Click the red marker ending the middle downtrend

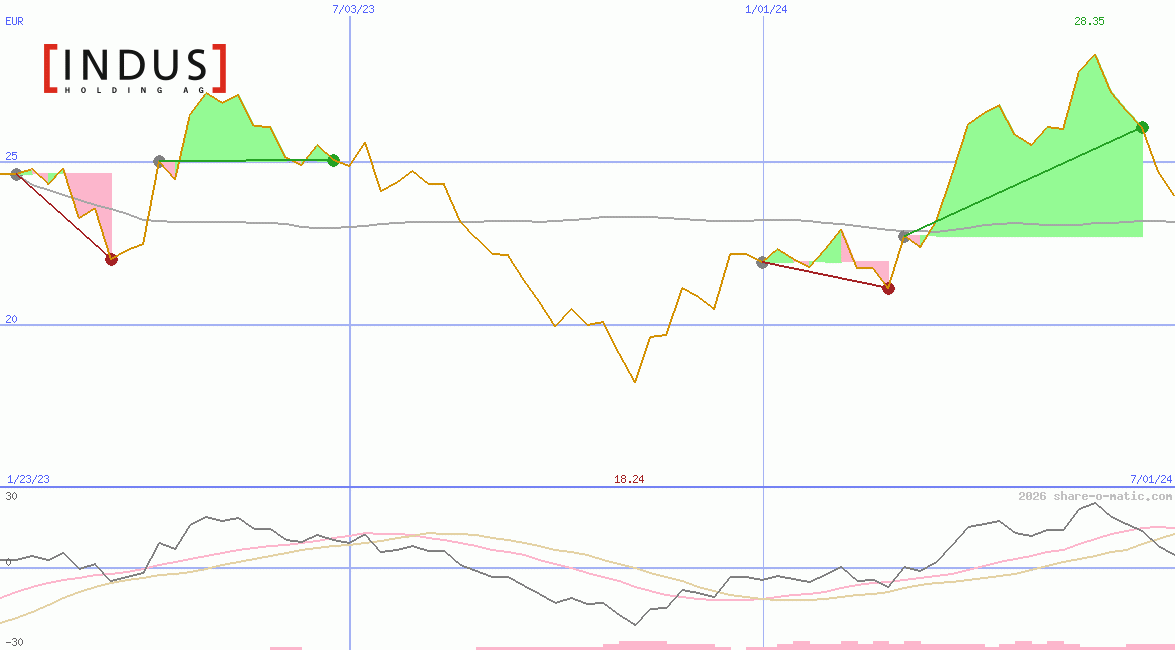coord(889,288)
